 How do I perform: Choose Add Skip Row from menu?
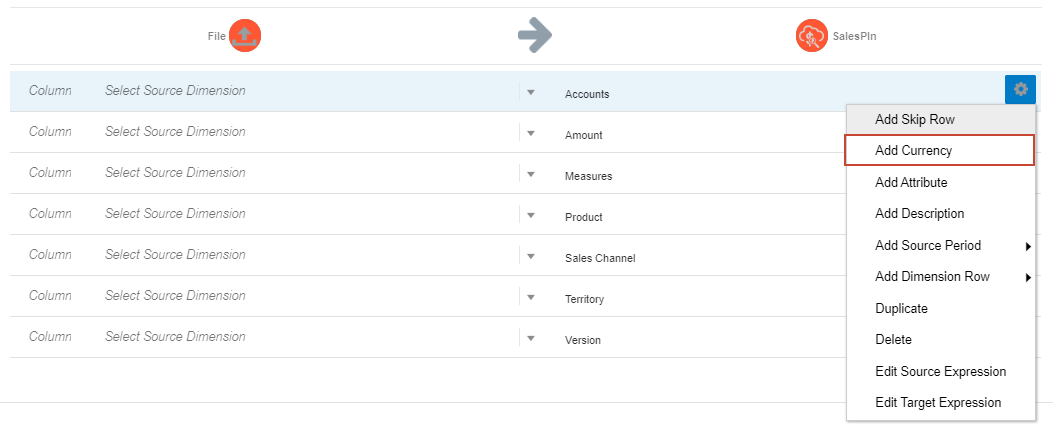click(914, 119)
